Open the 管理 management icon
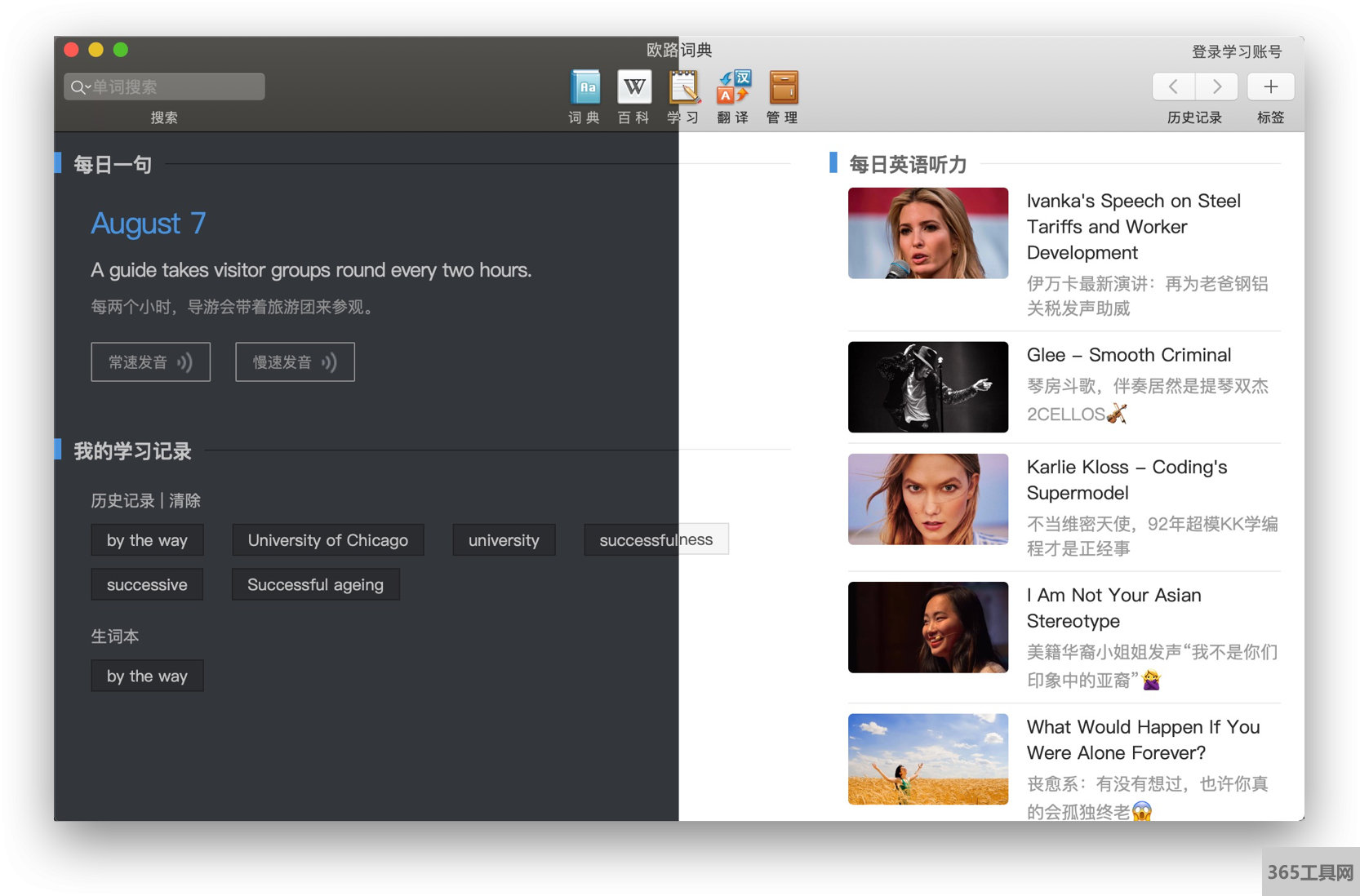This screenshot has width=1360, height=896. (x=782, y=88)
